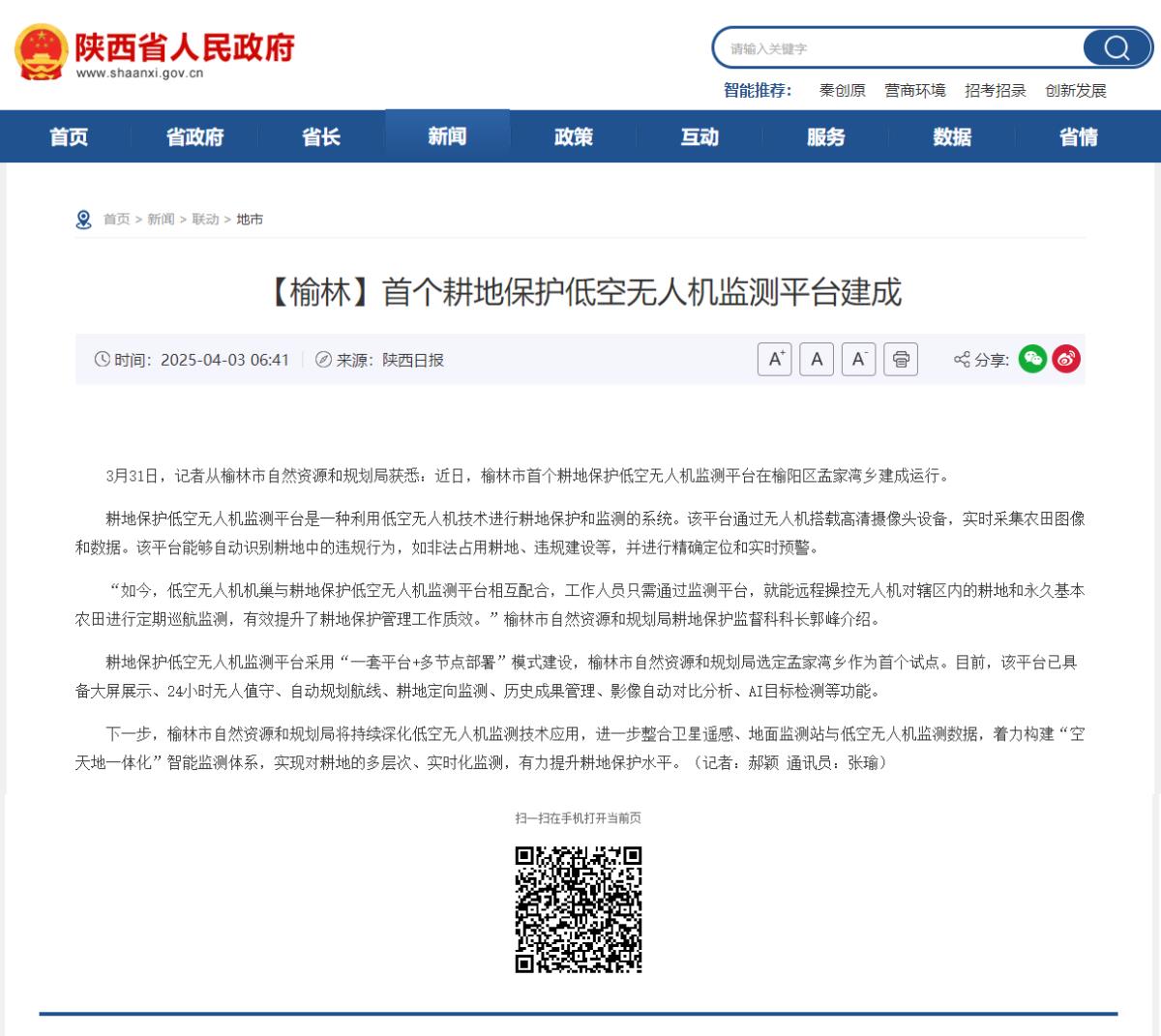Click the share network icon beside 分享

pos(961,359)
